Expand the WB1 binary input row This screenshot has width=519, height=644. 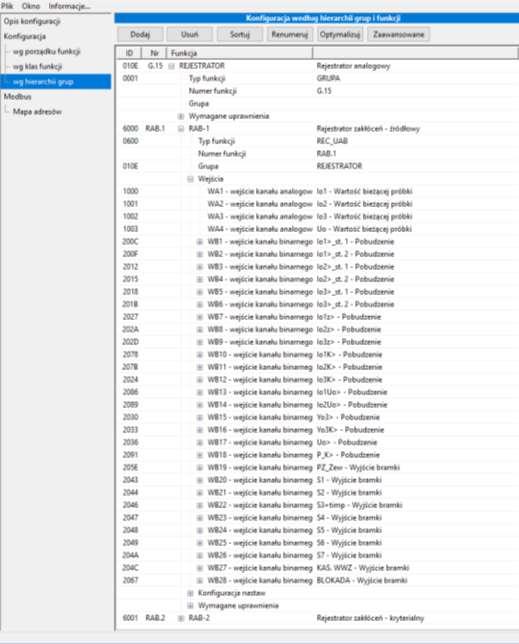coord(200,242)
